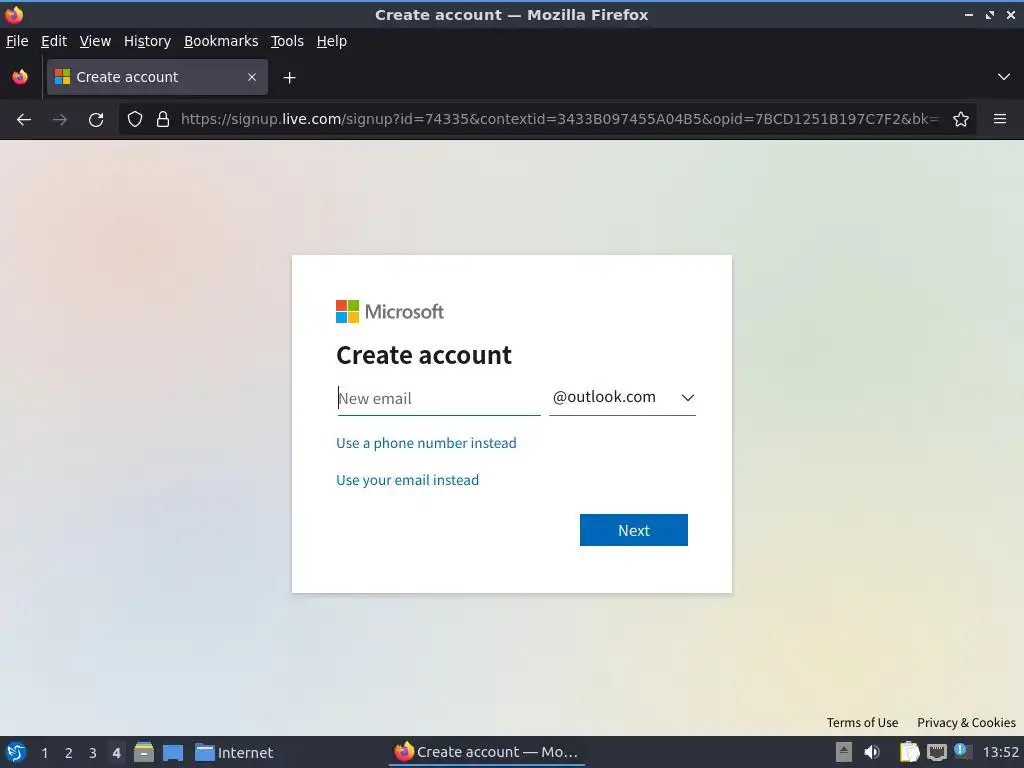Switch to virtual desktop 3
The width and height of the screenshot is (1024, 768).
click(93, 753)
